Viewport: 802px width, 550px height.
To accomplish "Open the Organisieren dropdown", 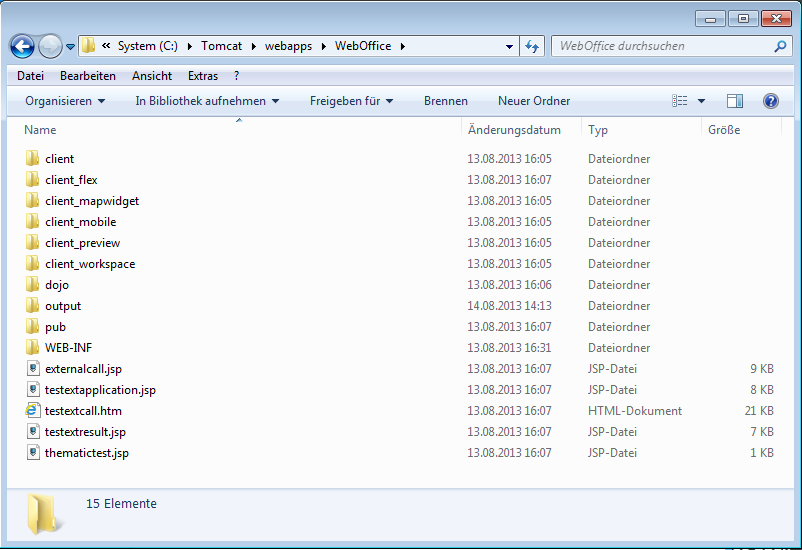I will pyautogui.click(x=65, y=101).
